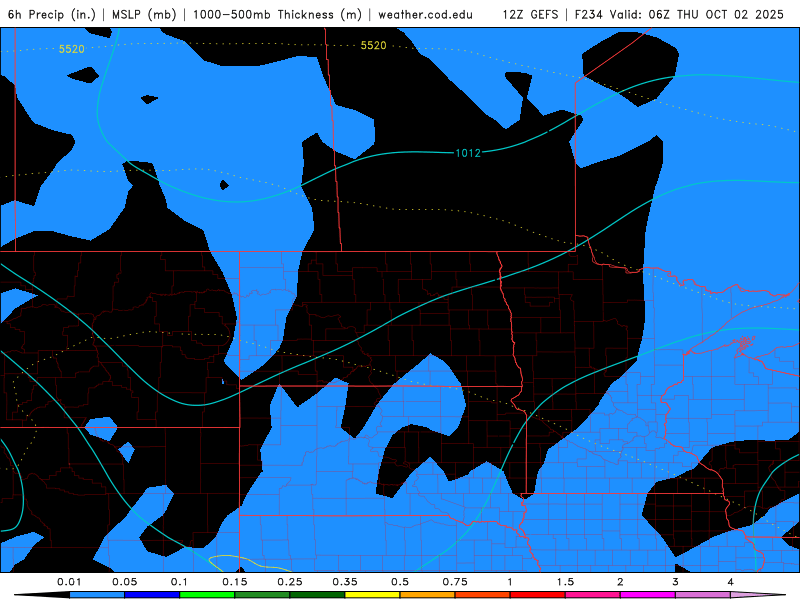Click the bright green 0.1 legend swatch
The image size is (800, 600).
(207, 595)
